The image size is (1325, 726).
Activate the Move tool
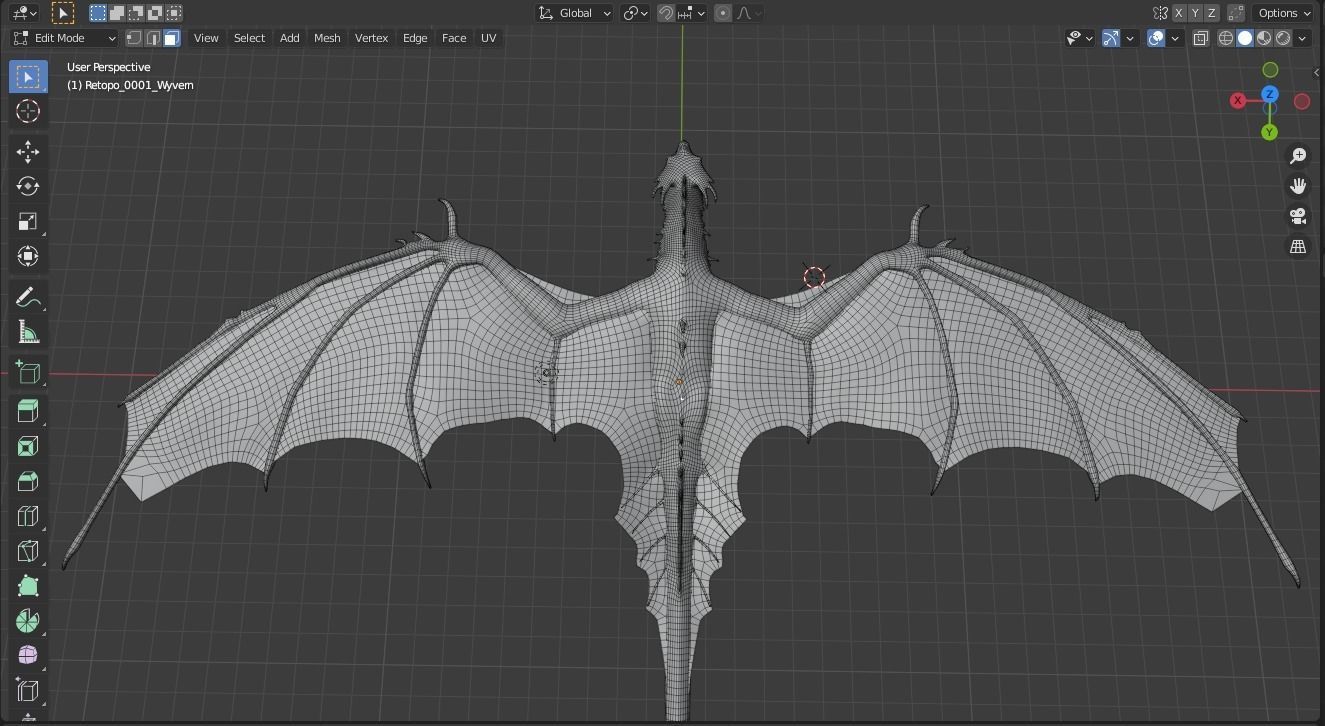(x=28, y=151)
